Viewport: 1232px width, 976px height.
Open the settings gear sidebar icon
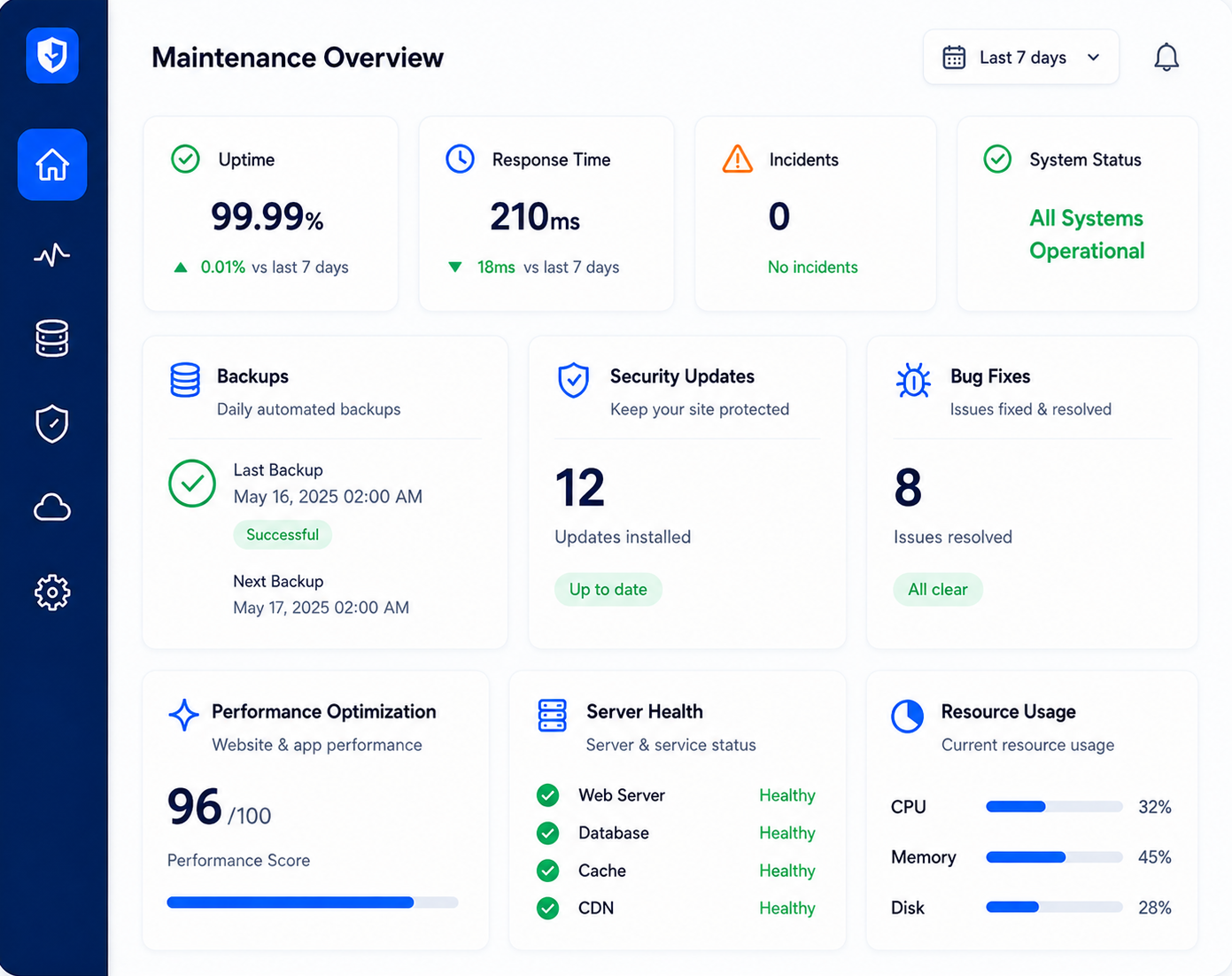(x=52, y=593)
